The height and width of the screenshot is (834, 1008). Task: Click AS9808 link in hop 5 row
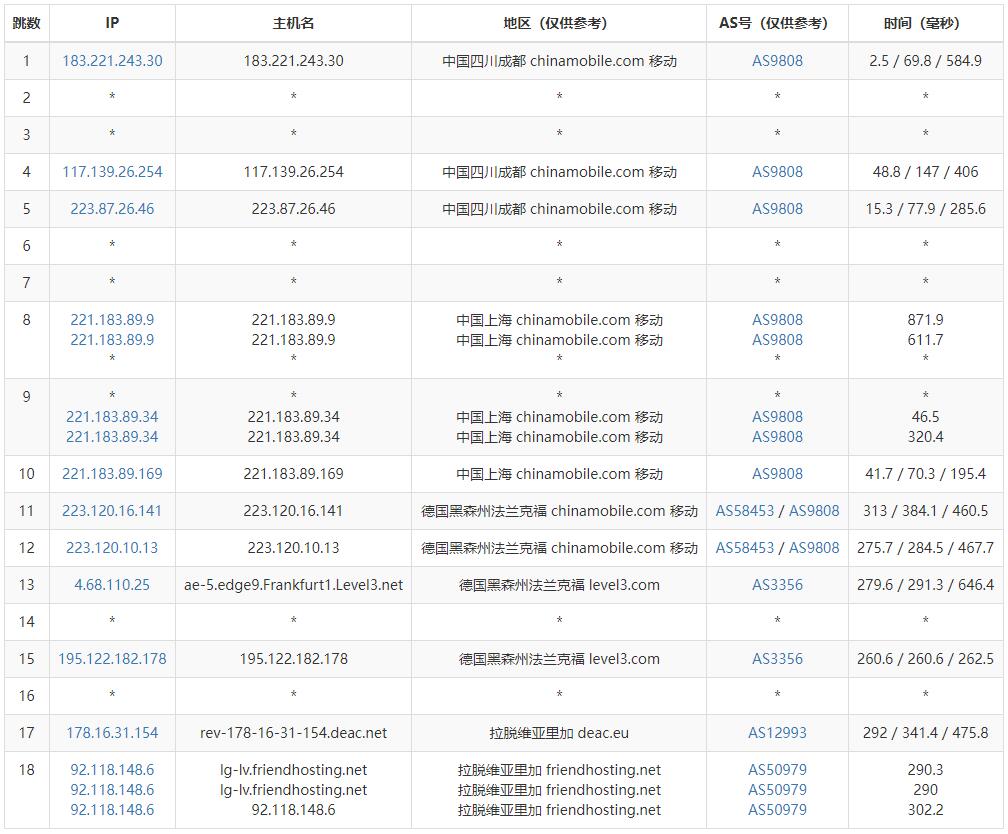(777, 209)
